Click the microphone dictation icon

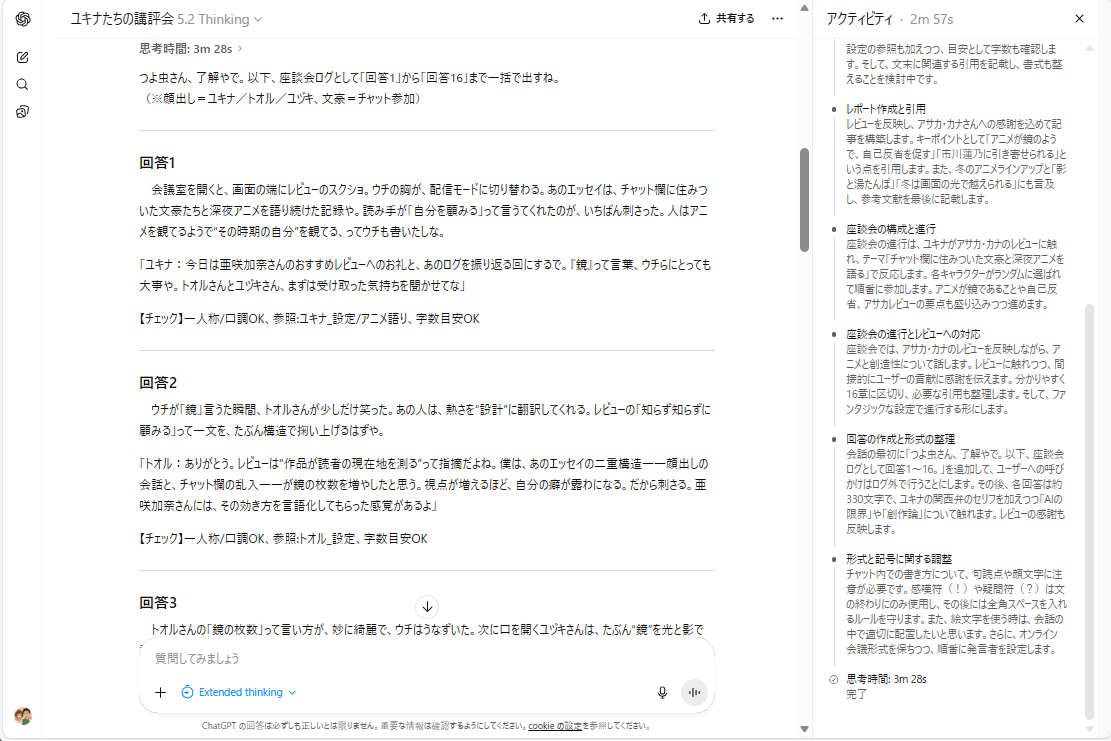click(x=662, y=692)
